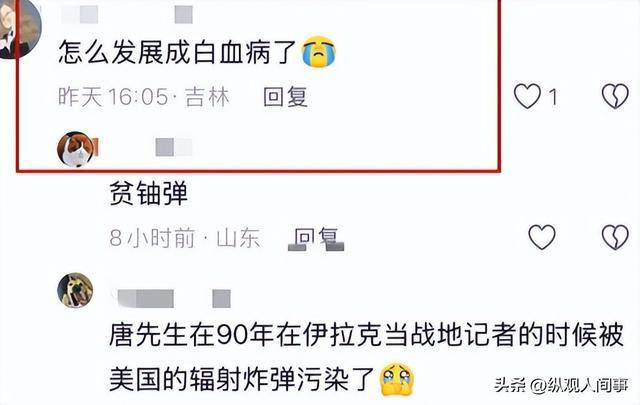Select the reply text 贫铀弹
The image size is (640, 405).
coord(149,193)
